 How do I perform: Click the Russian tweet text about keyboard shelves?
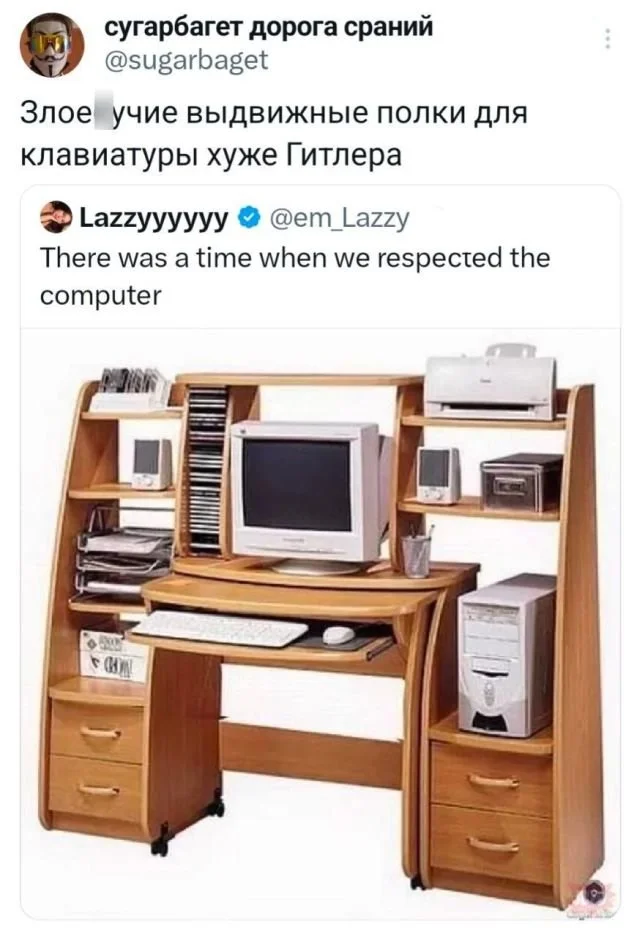point(274,134)
